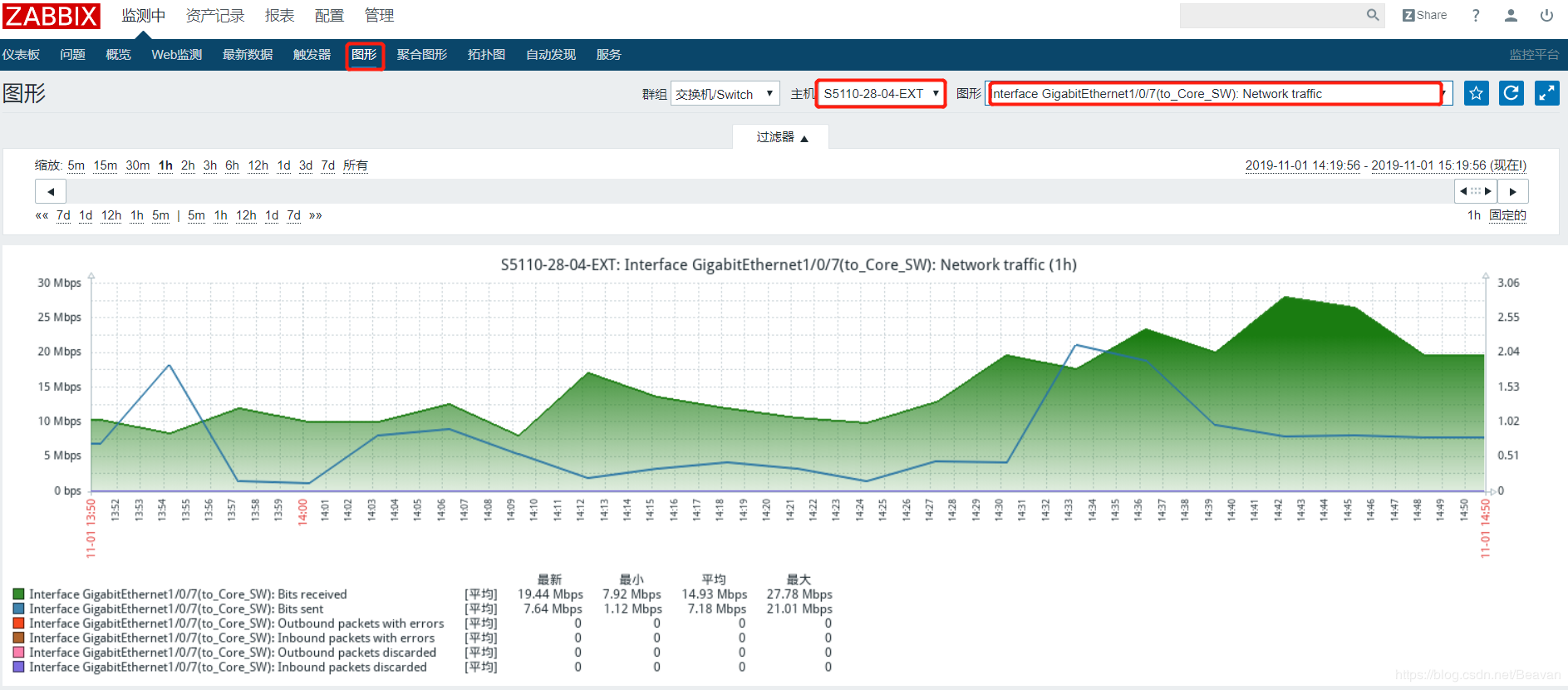Add graph to favourites with star icon
This screenshot has width=1568, height=690.
tap(1476, 93)
